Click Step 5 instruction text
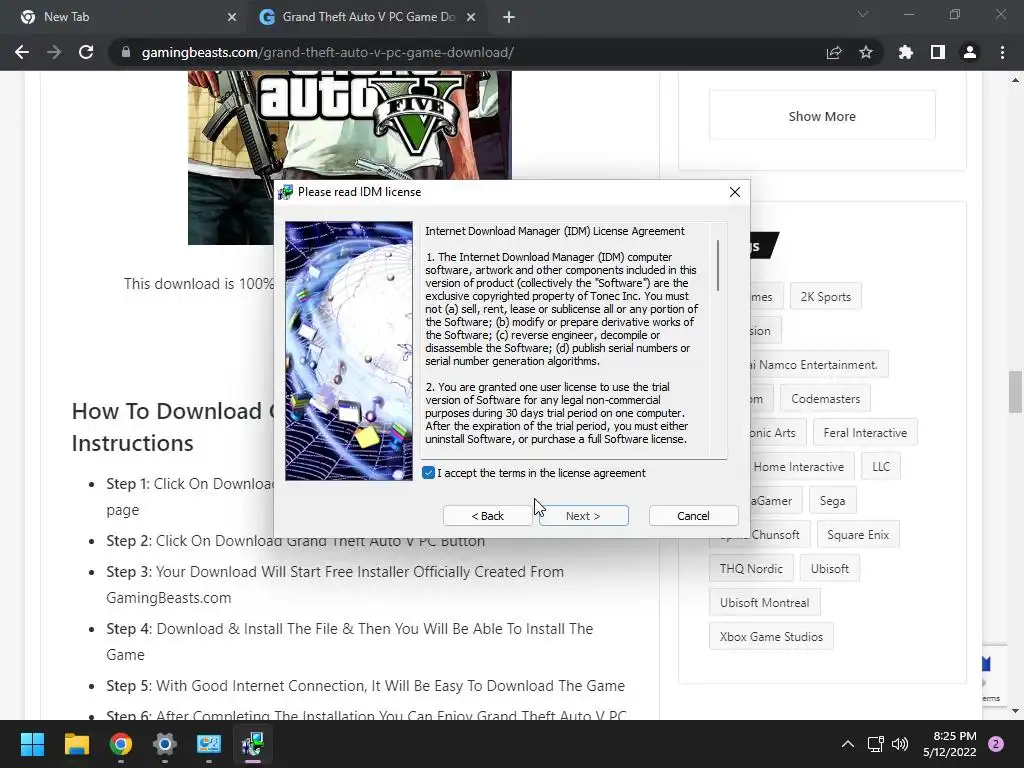 [366, 686]
